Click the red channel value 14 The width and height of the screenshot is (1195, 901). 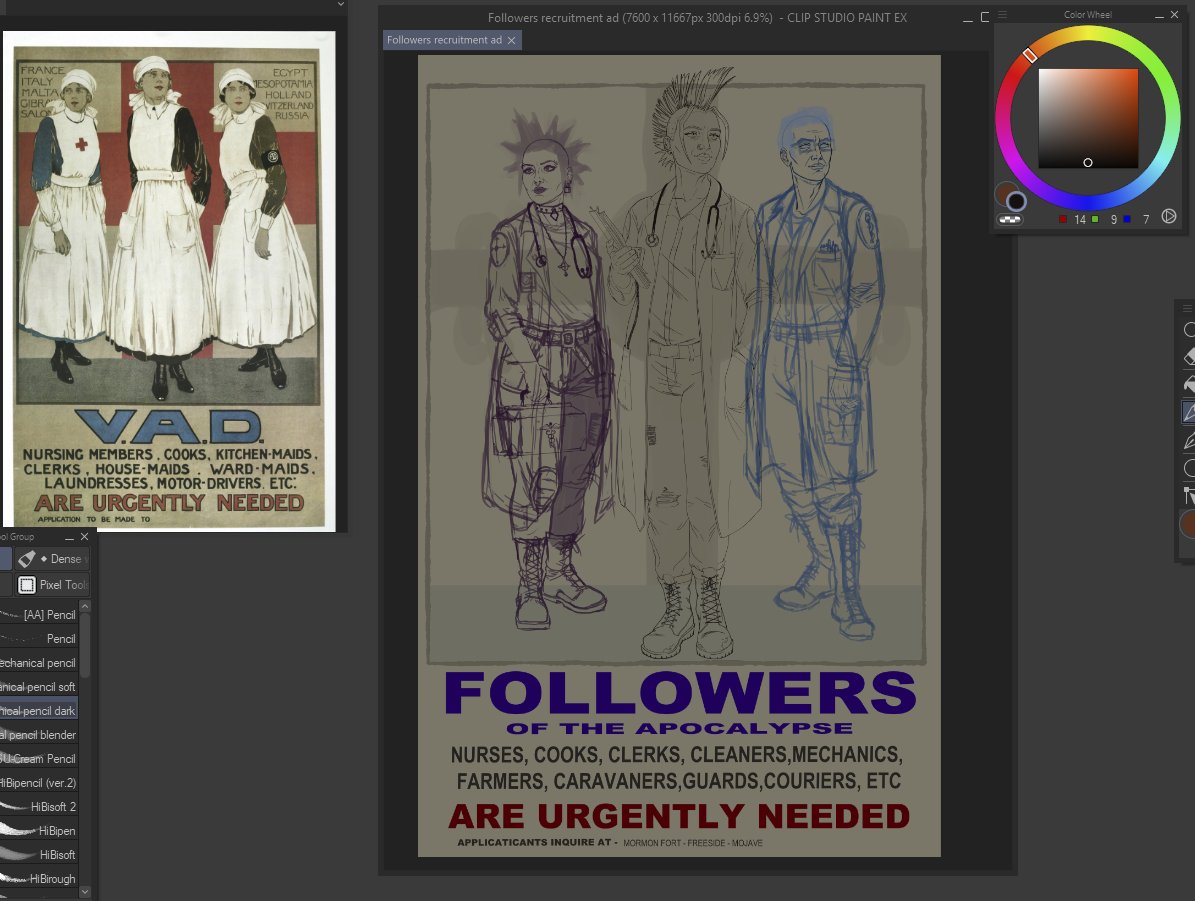1080,220
